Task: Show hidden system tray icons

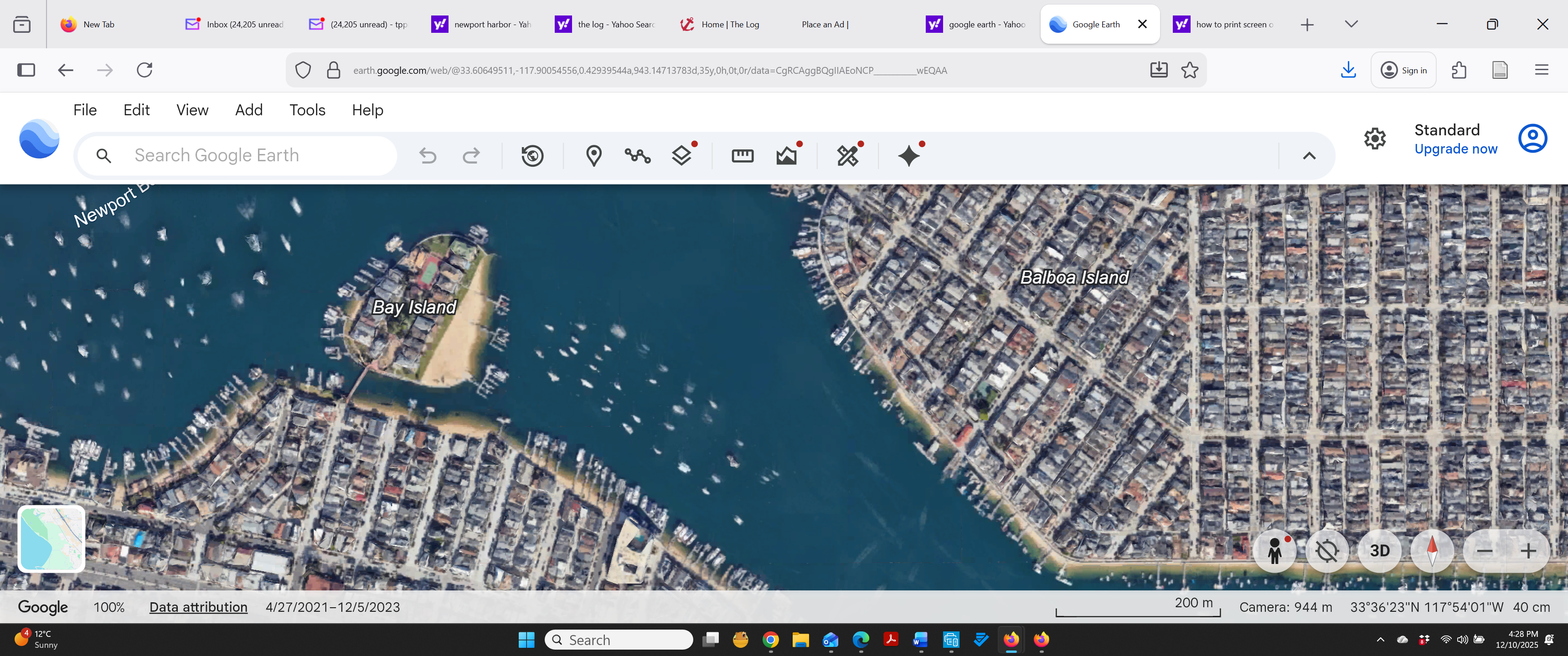Action: click(x=1380, y=640)
